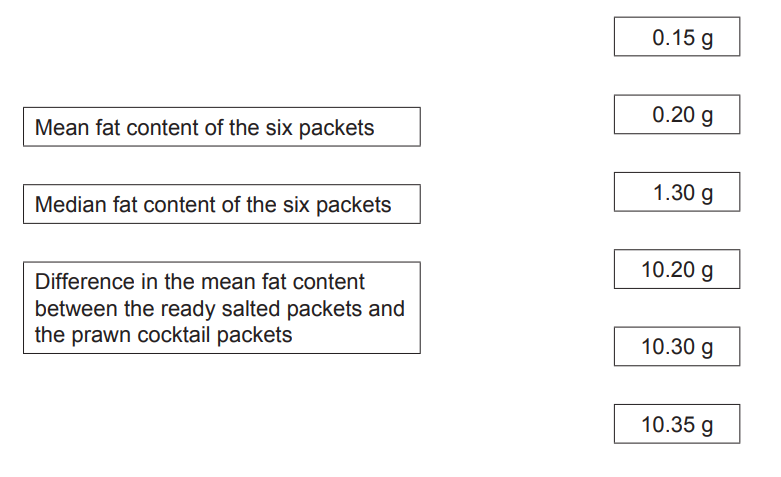Image resolution: width=781 pixels, height=477 pixels.
Task: Pick the 10.30 g answer box
Action: pos(677,347)
